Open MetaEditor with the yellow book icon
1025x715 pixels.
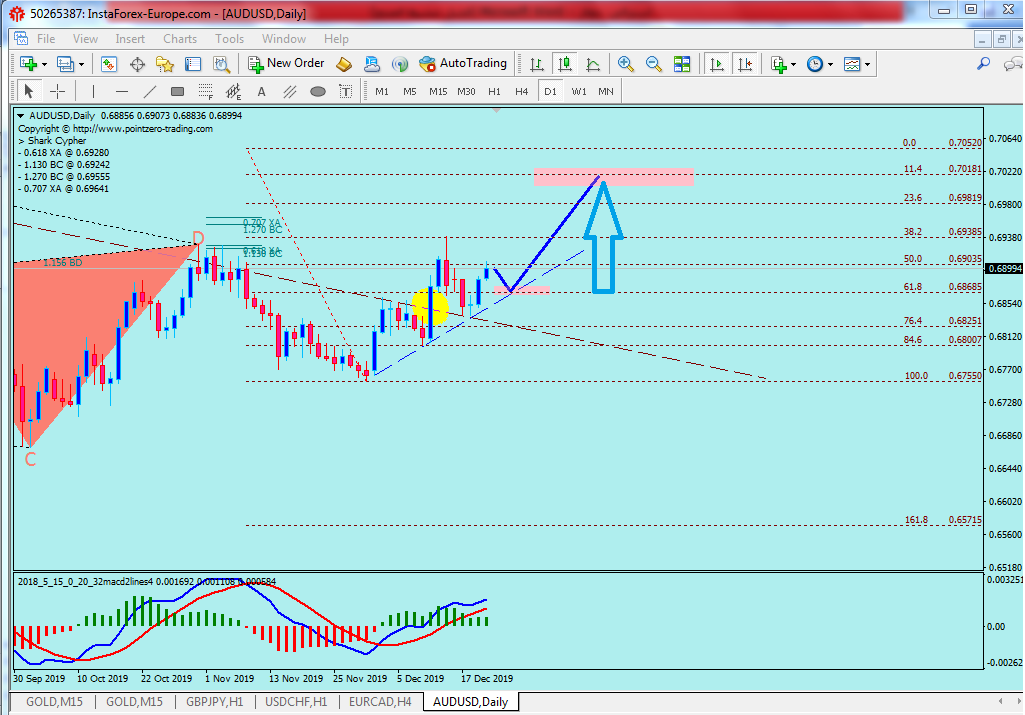click(x=344, y=64)
